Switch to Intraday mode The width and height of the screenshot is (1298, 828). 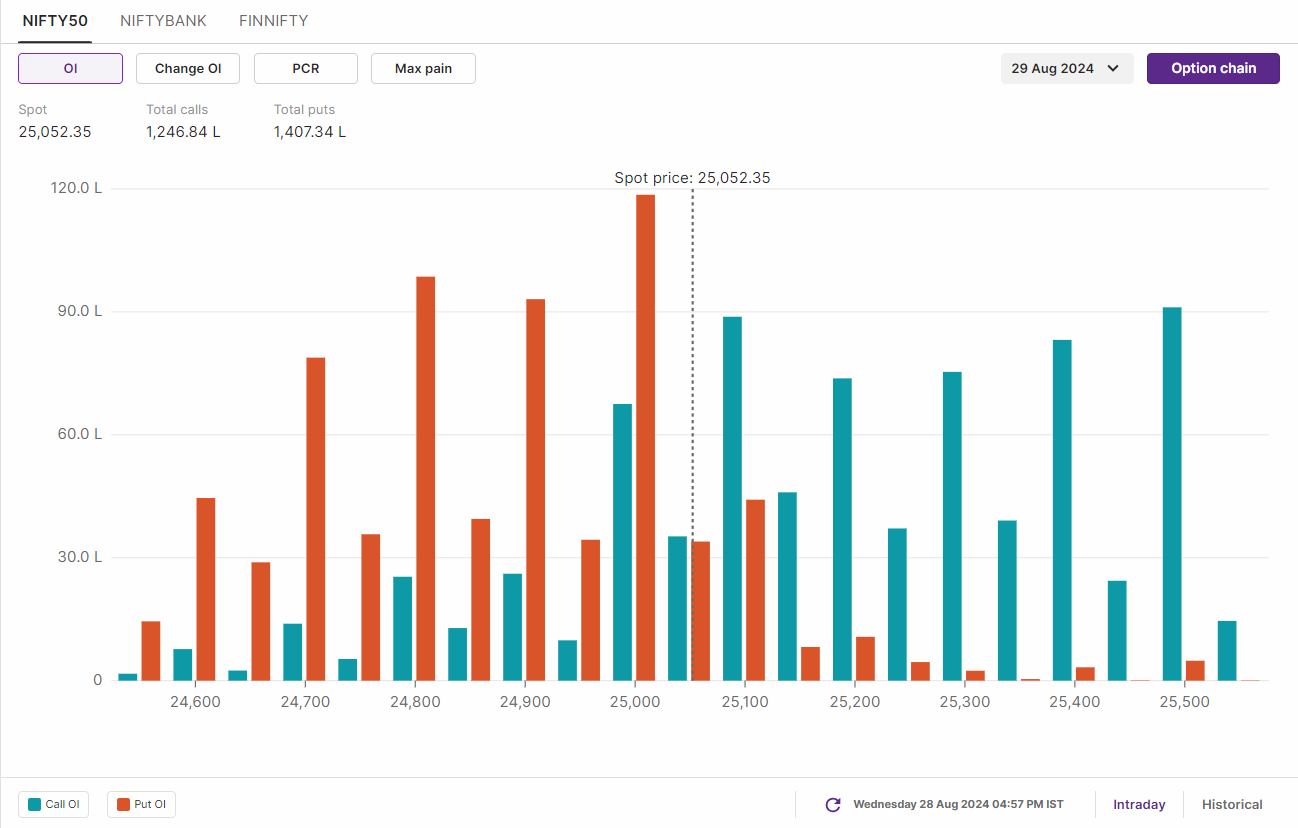point(1139,805)
